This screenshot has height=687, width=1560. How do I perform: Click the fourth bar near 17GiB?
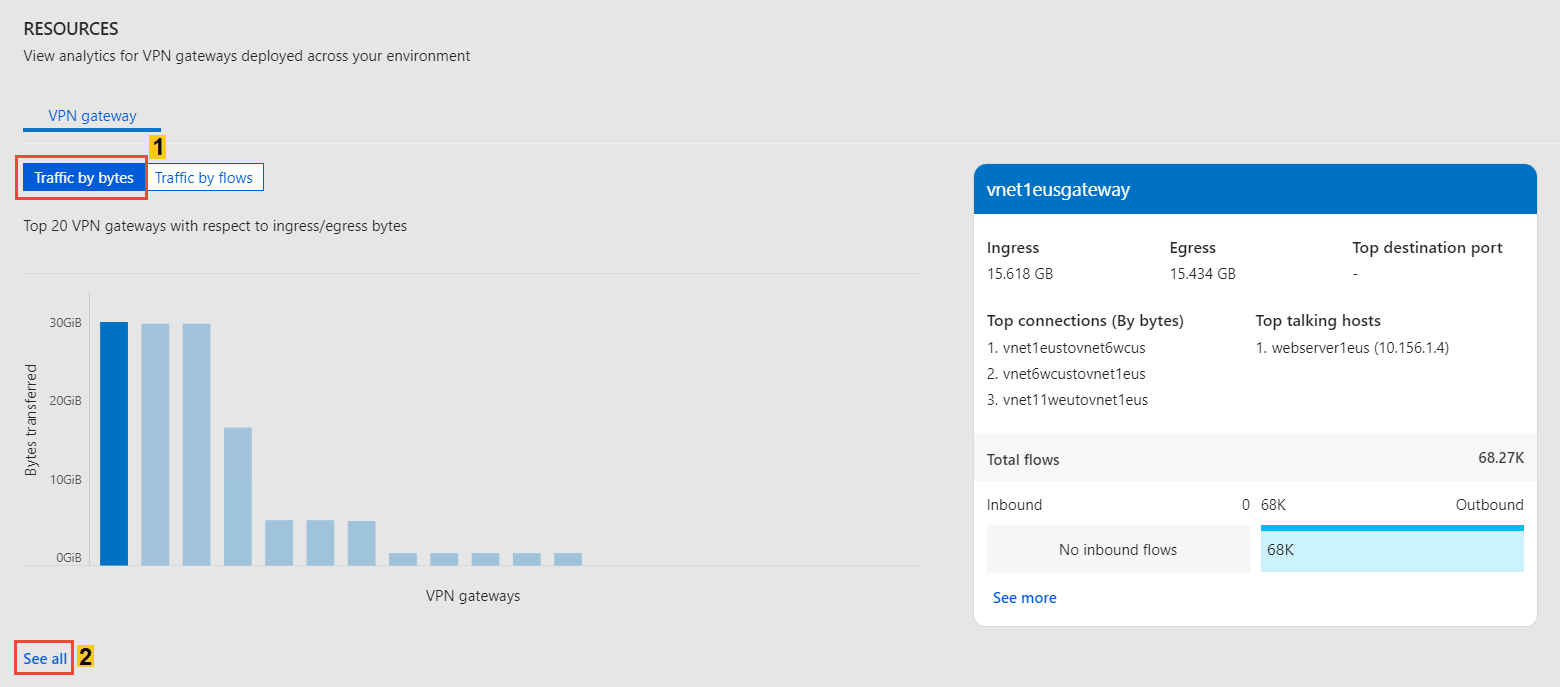(x=238, y=496)
